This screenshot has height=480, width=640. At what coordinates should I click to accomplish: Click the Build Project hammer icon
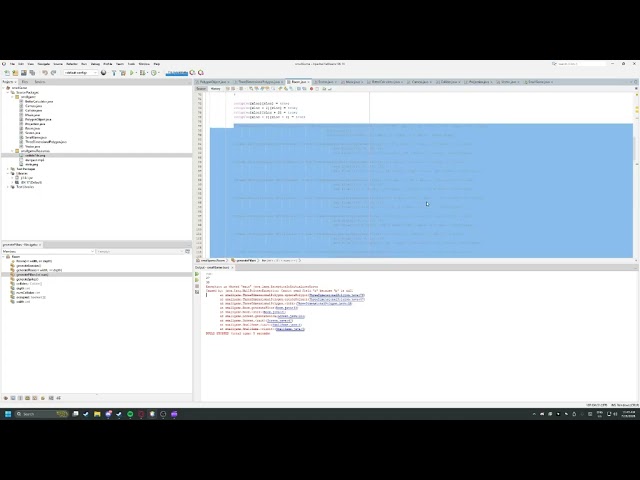click(x=114, y=73)
